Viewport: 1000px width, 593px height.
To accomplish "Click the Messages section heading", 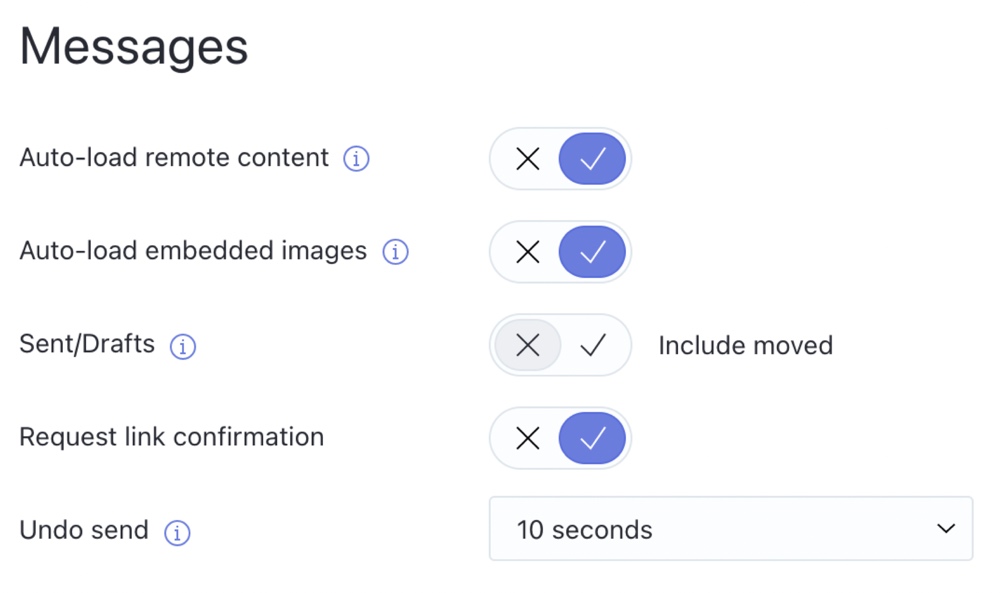I will coord(134,47).
